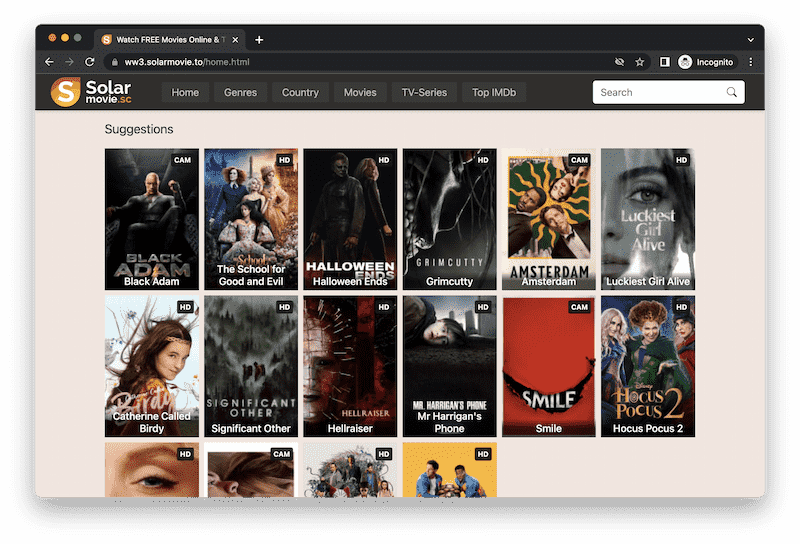Click the SolarMovie logo

pos(91,92)
